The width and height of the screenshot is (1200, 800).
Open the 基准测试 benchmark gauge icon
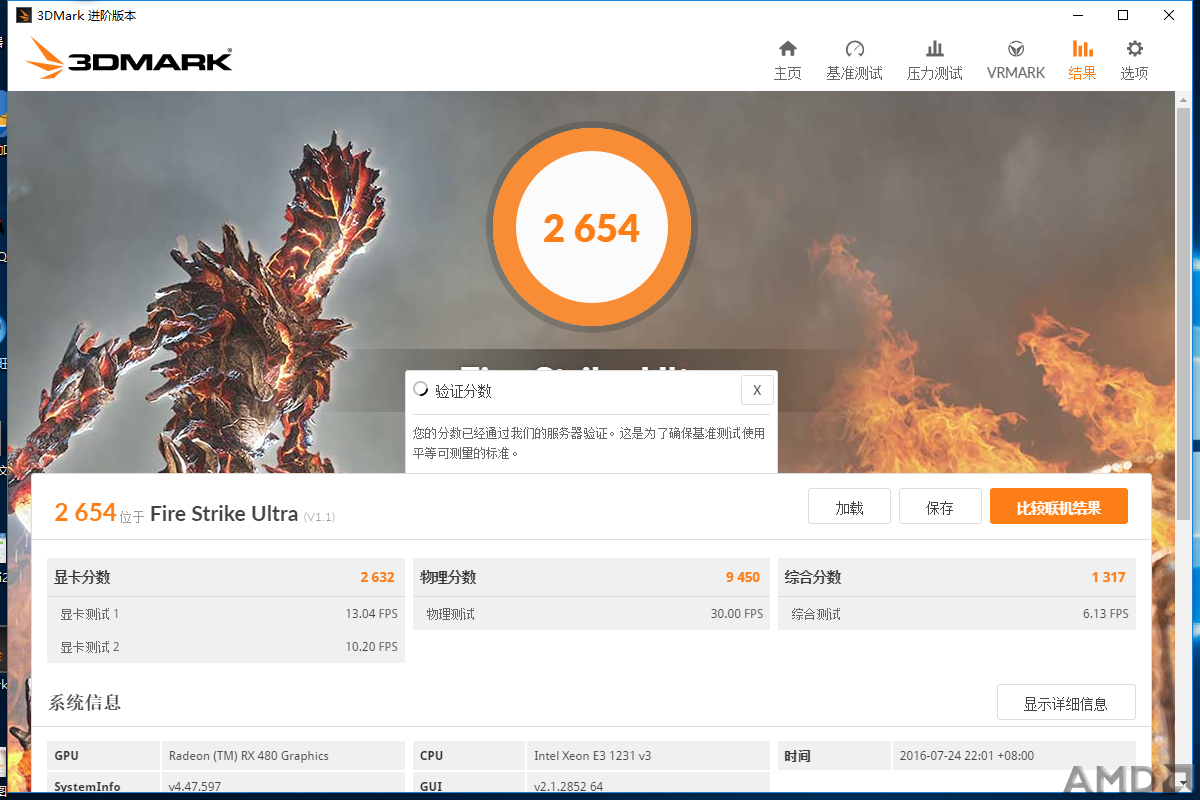[x=854, y=49]
